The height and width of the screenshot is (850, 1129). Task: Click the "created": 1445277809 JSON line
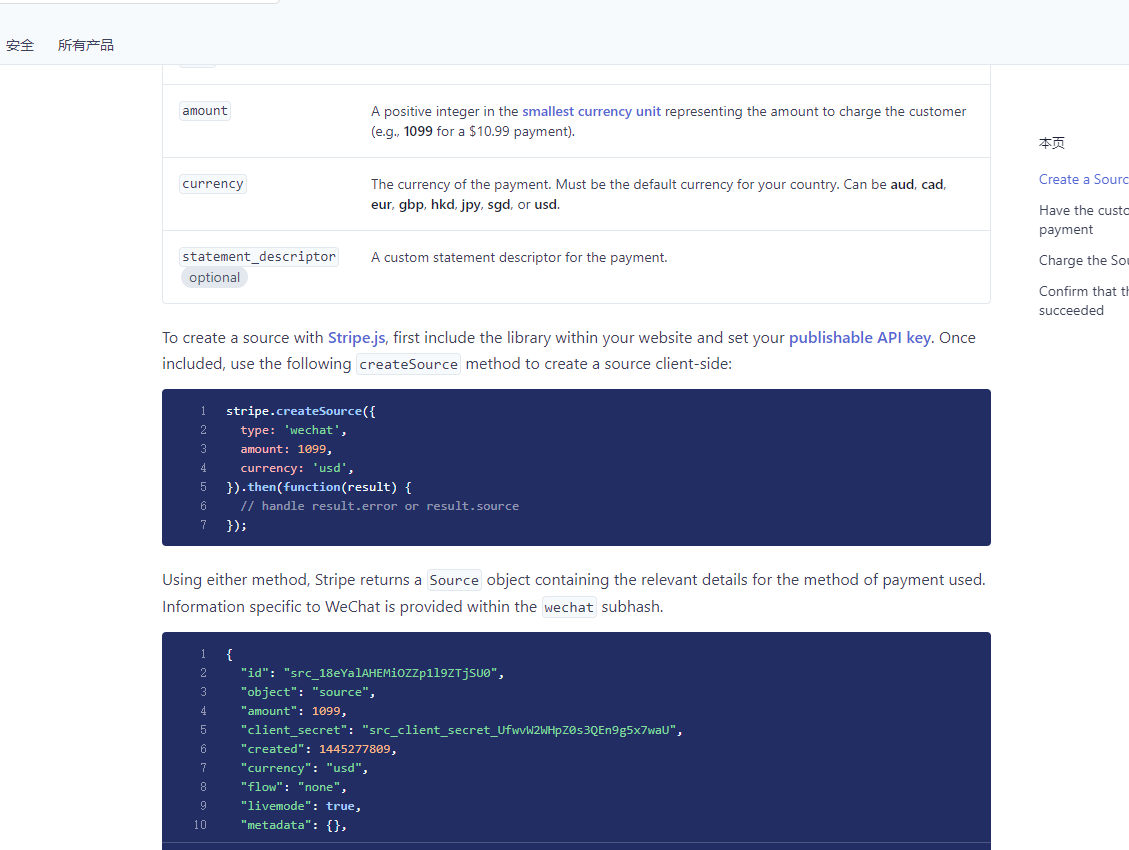pyautogui.click(x=319, y=749)
